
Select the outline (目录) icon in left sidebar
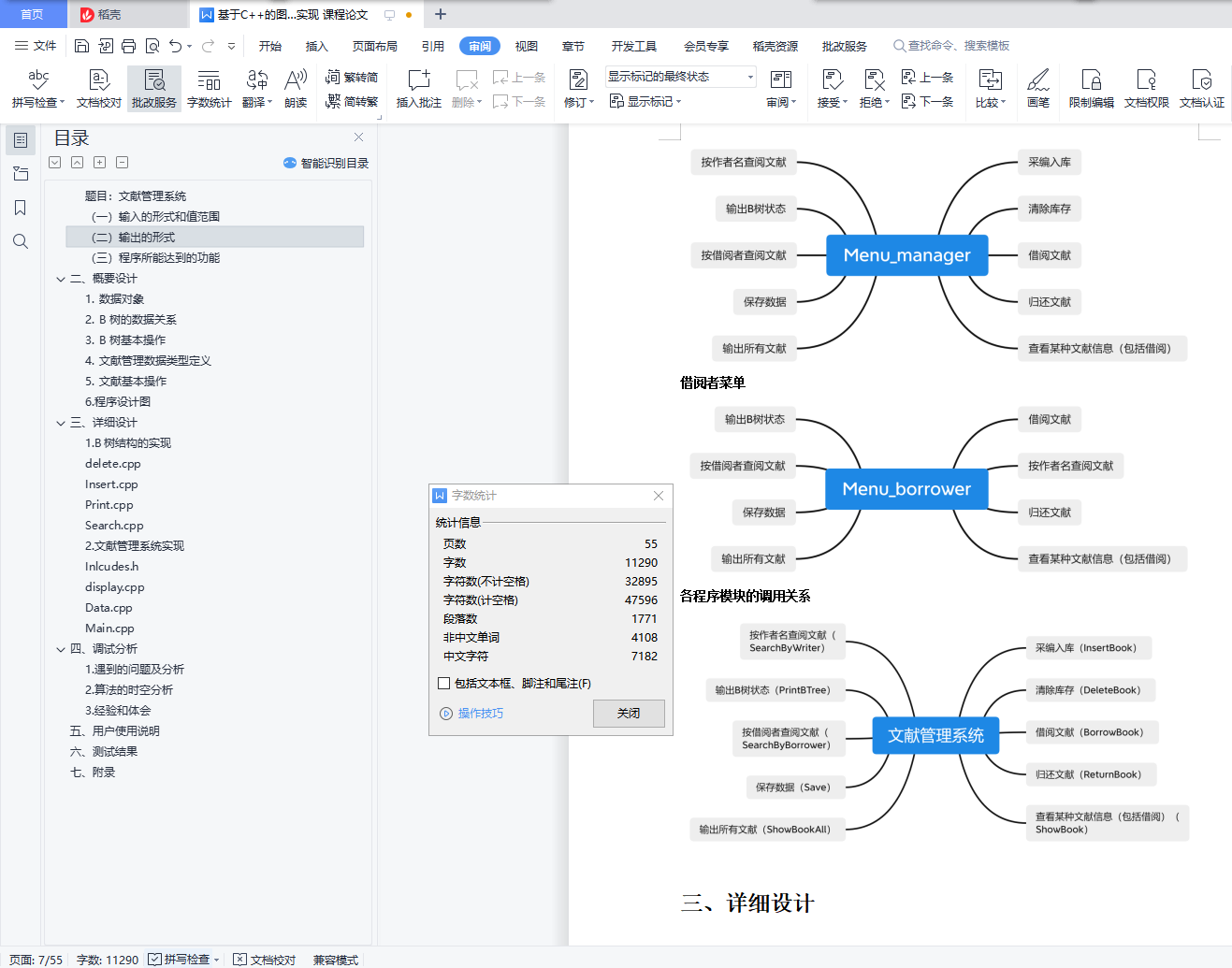tap(21, 140)
